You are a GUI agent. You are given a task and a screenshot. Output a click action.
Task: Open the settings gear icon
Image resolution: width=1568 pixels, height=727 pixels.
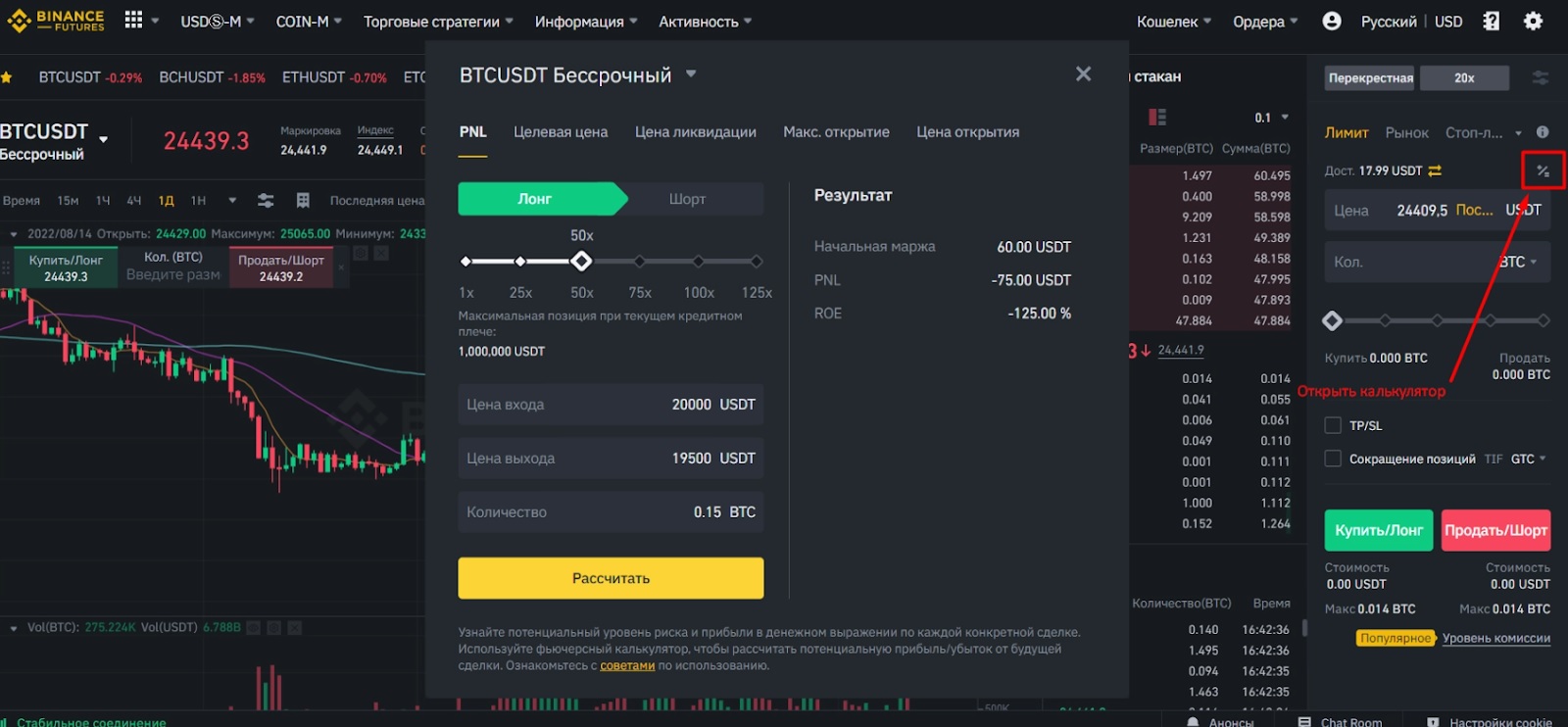coord(1533,21)
